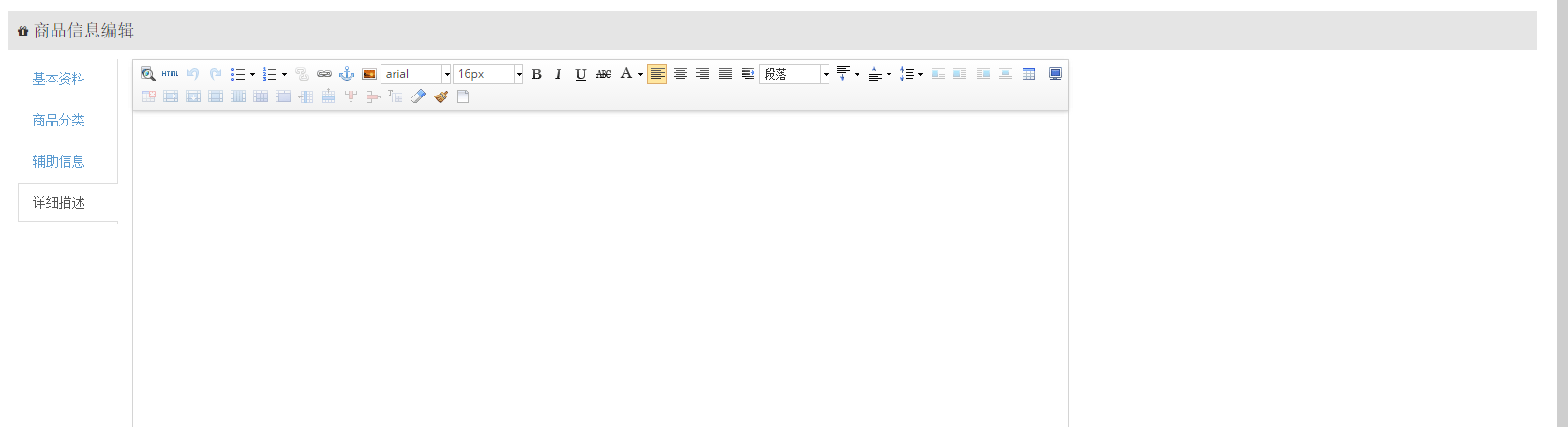Viewport: 1568px width, 427px height.
Task: Click the text direction indent icon
Action: tap(748, 74)
